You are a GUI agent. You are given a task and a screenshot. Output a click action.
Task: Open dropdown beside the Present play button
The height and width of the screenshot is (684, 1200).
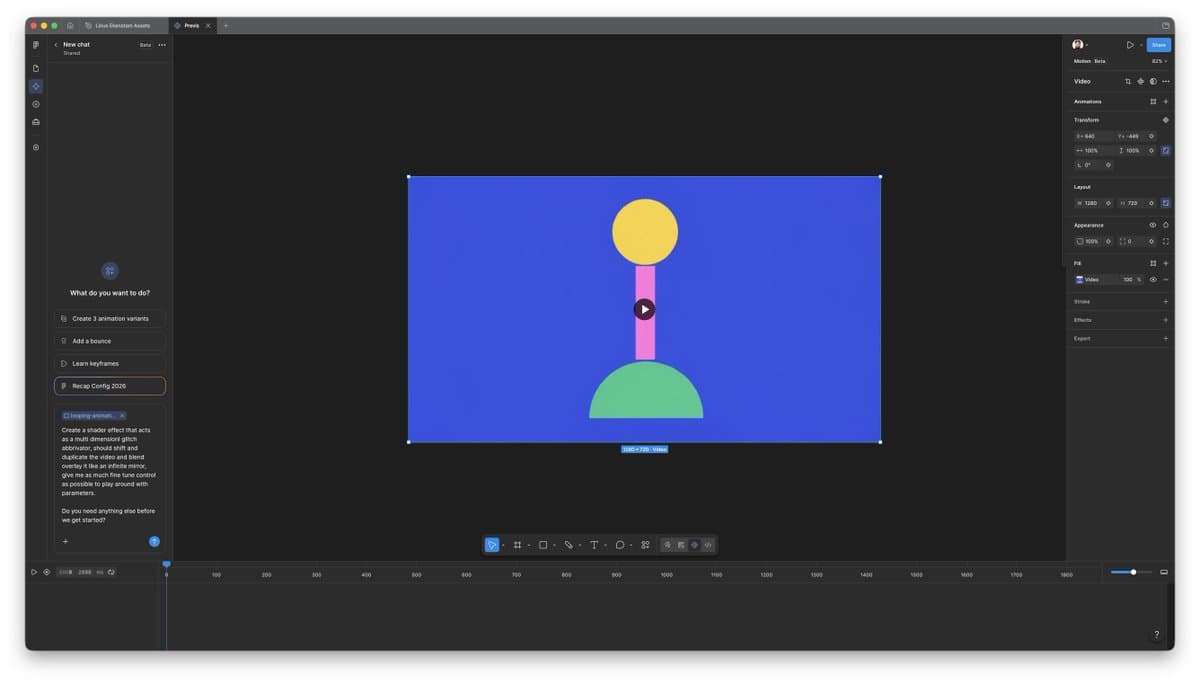(x=1141, y=45)
